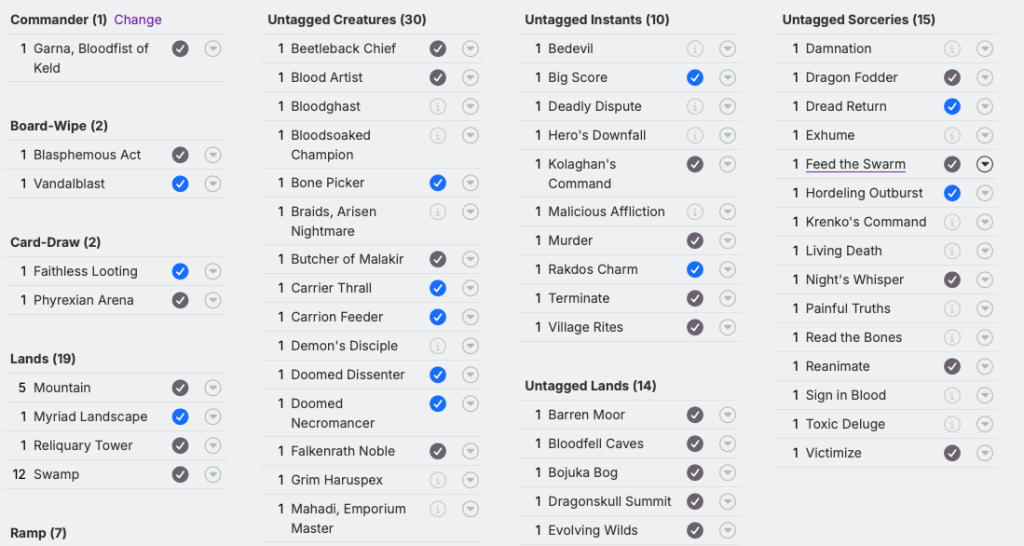The height and width of the screenshot is (546, 1024).
Task: Click the info icon next to Hero's Downfall
Action: [695, 135]
